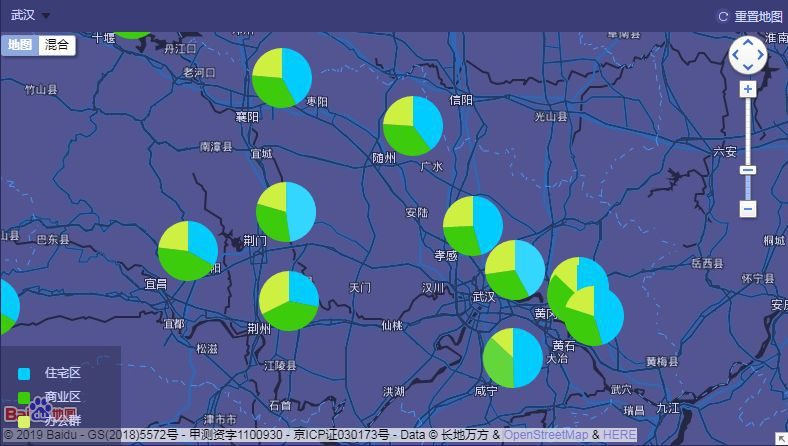
Task: Open the HERE attribution link
Action: [x=620, y=435]
